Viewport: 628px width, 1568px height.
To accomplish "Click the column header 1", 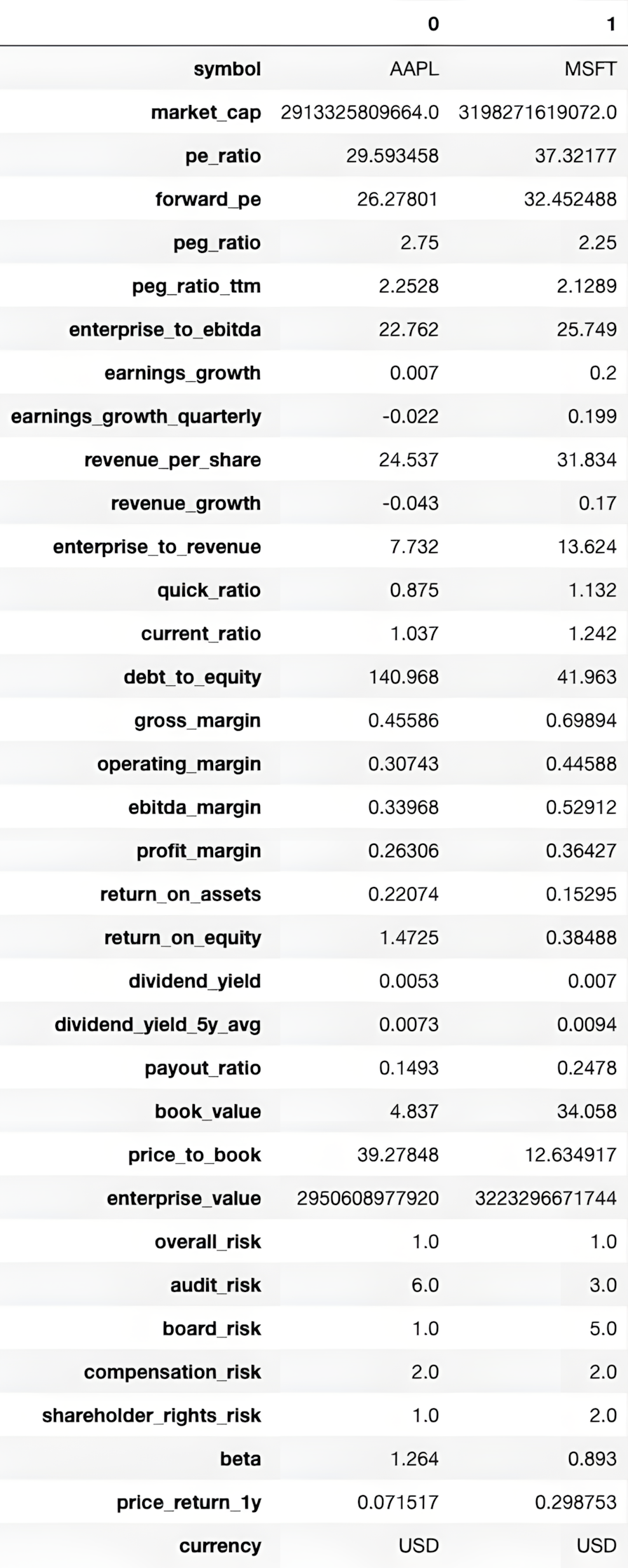I will (611, 25).
